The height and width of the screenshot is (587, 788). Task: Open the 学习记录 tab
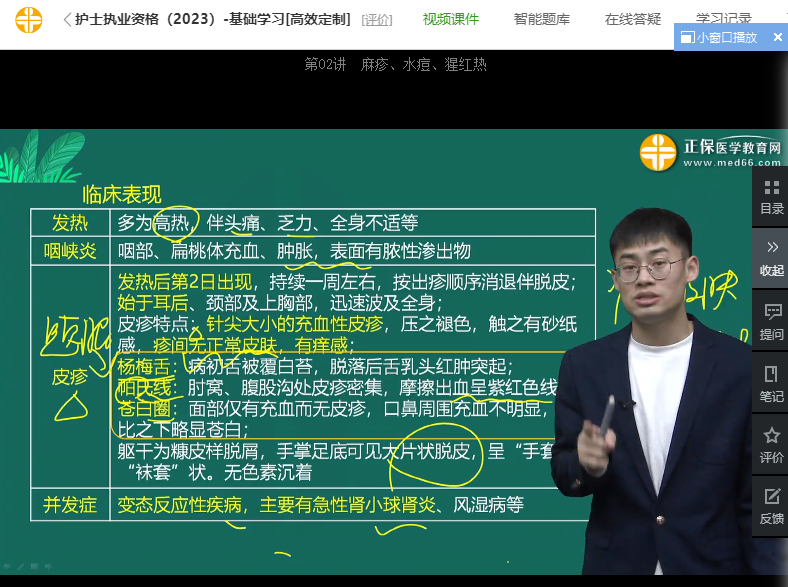pyautogui.click(x=723, y=19)
